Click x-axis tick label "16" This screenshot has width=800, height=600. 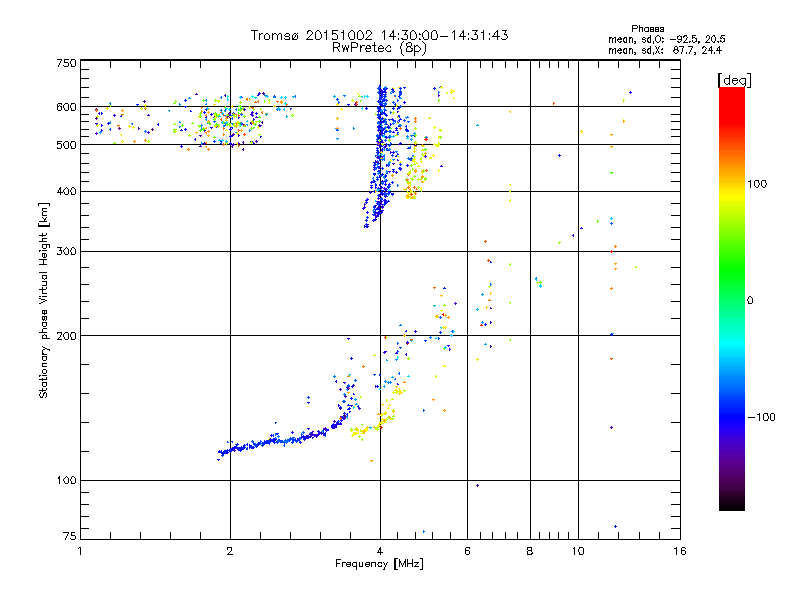680,551
